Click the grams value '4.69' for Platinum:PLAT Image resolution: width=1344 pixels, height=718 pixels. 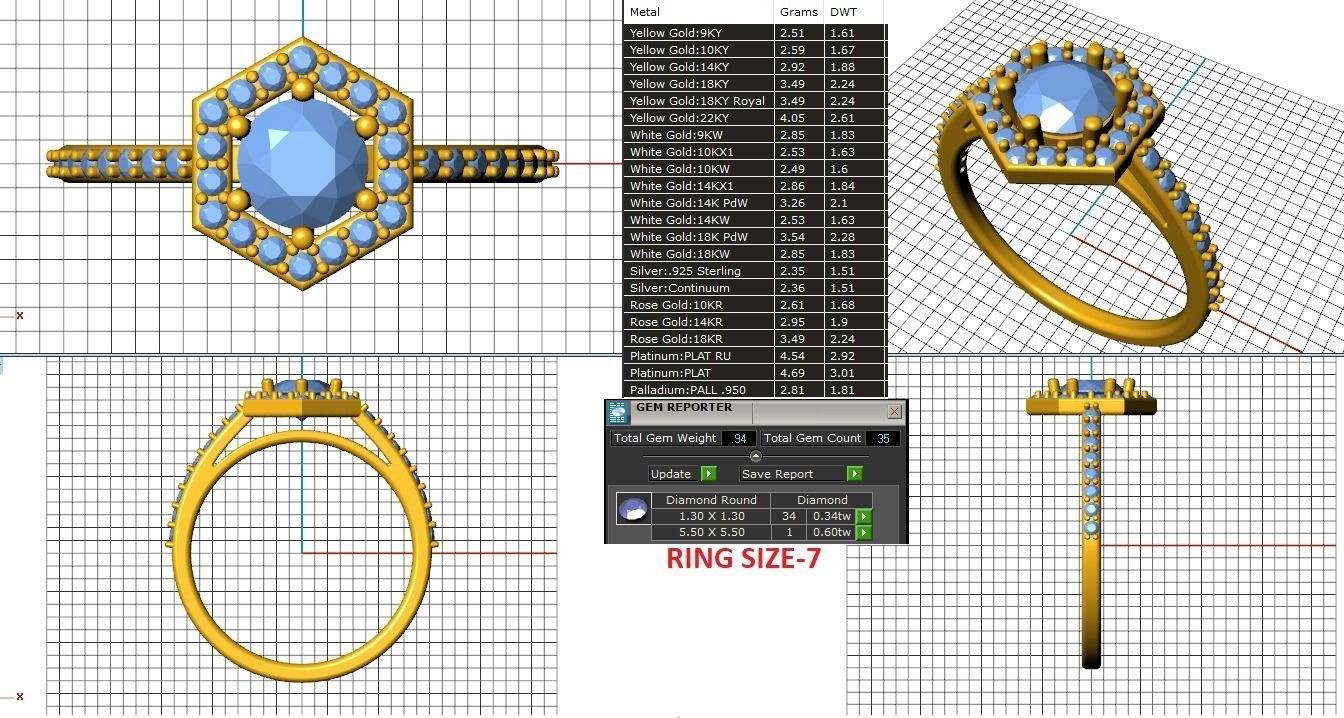[791, 373]
